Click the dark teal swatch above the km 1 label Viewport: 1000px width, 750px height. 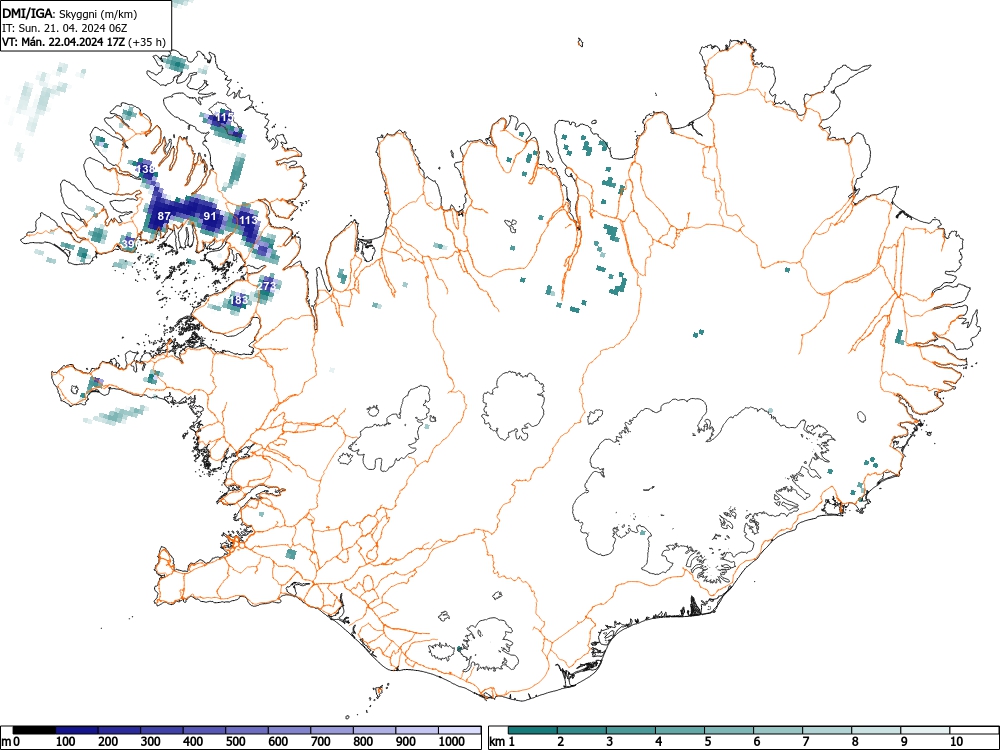click(x=533, y=730)
